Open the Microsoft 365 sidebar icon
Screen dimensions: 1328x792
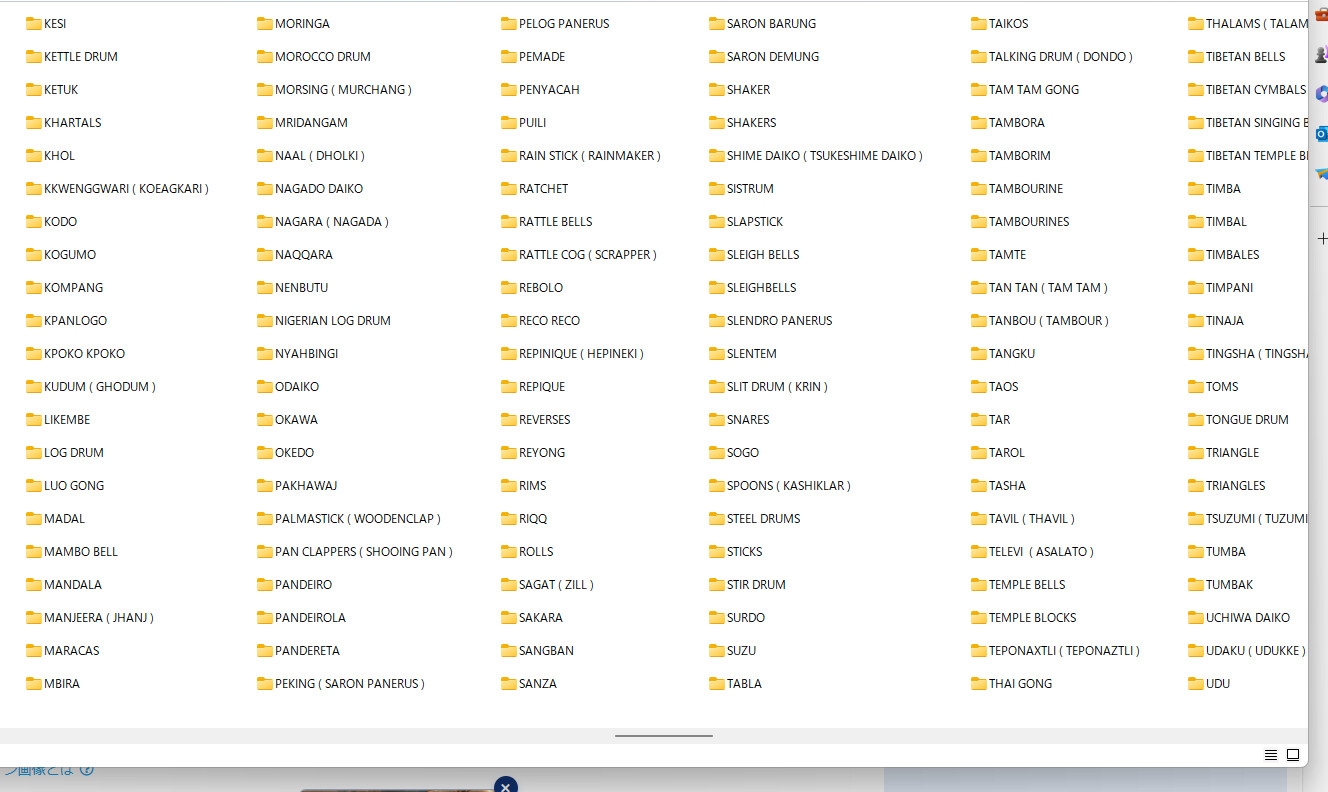pyautogui.click(x=1322, y=93)
